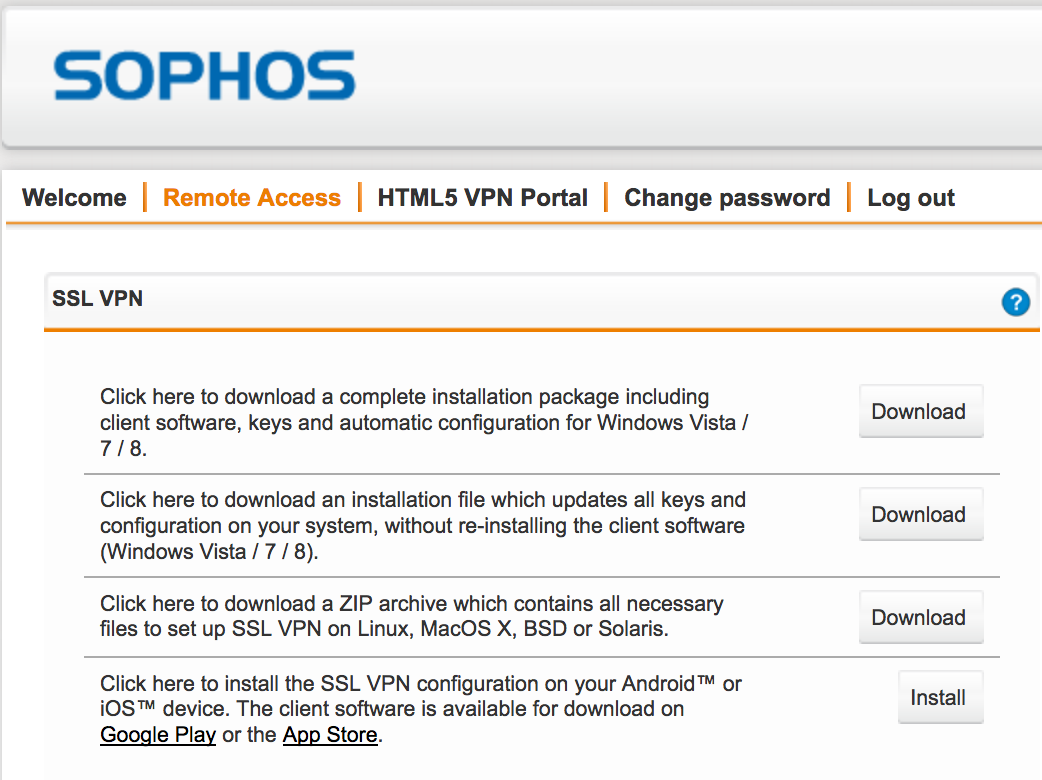The image size is (1042, 780).
Task: Log out of the user portal
Action: point(911,198)
